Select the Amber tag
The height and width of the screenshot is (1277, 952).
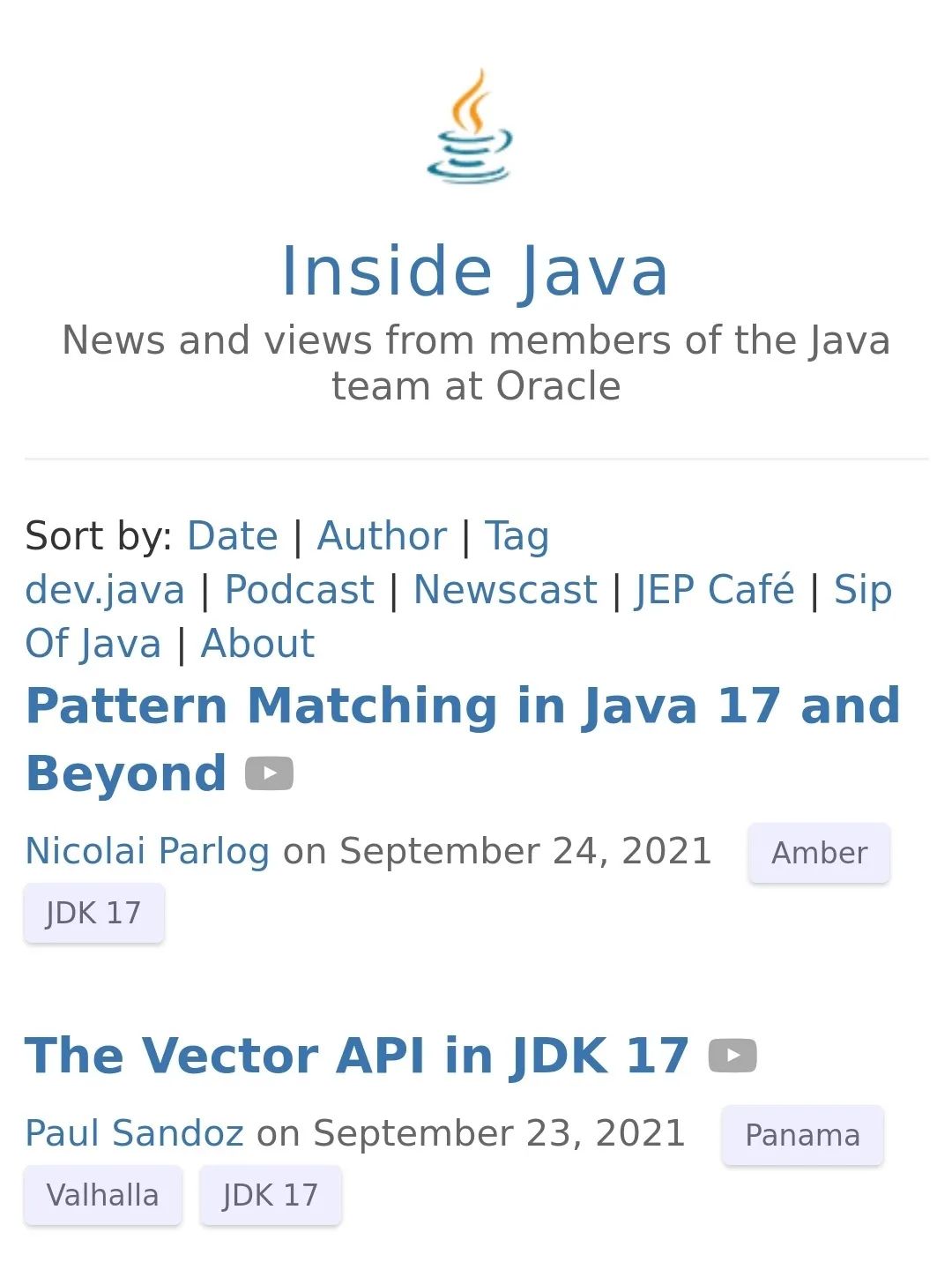coord(819,853)
